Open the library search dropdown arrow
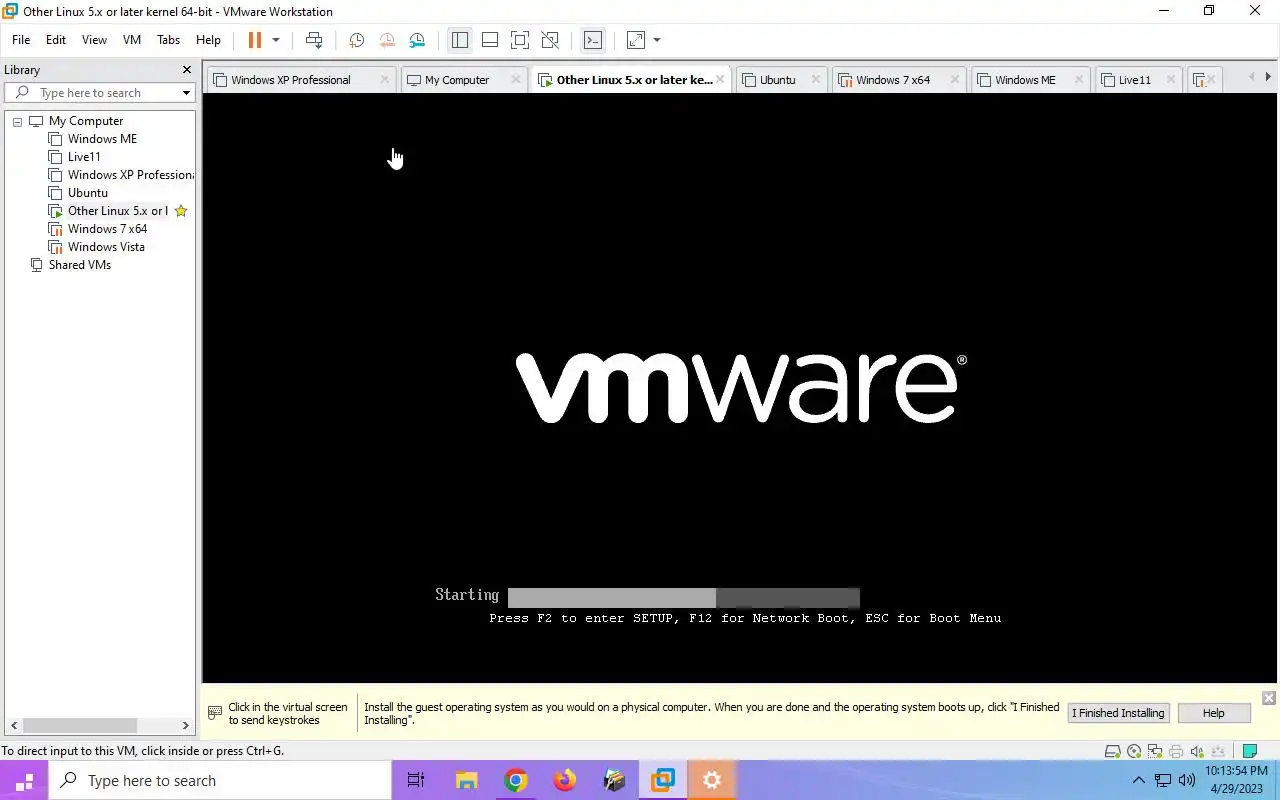This screenshot has width=1280, height=800. [x=186, y=93]
